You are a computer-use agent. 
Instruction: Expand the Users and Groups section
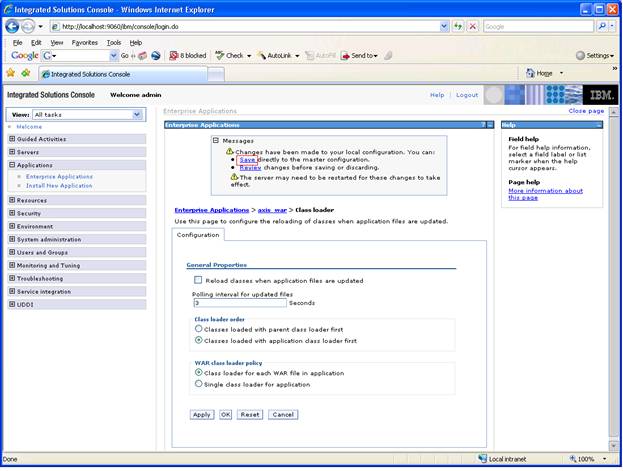[x=12, y=252]
